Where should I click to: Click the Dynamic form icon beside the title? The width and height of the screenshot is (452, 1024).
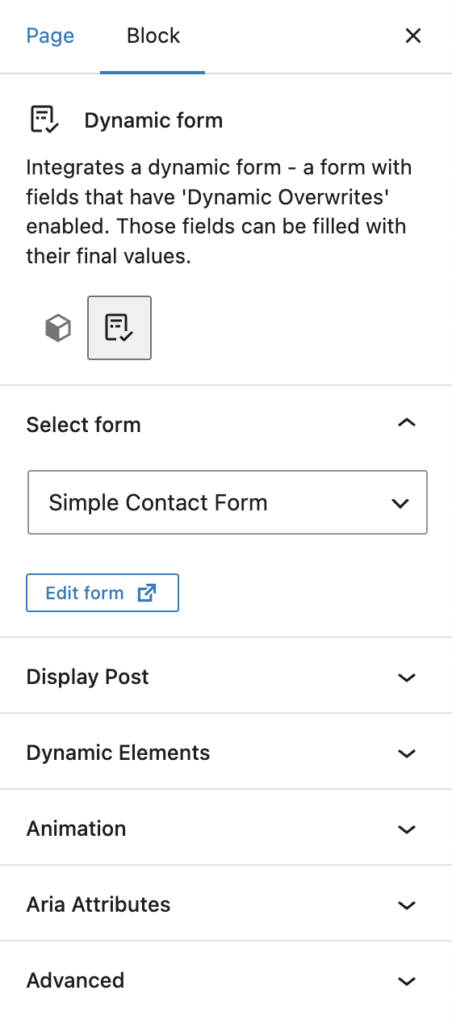click(45, 120)
